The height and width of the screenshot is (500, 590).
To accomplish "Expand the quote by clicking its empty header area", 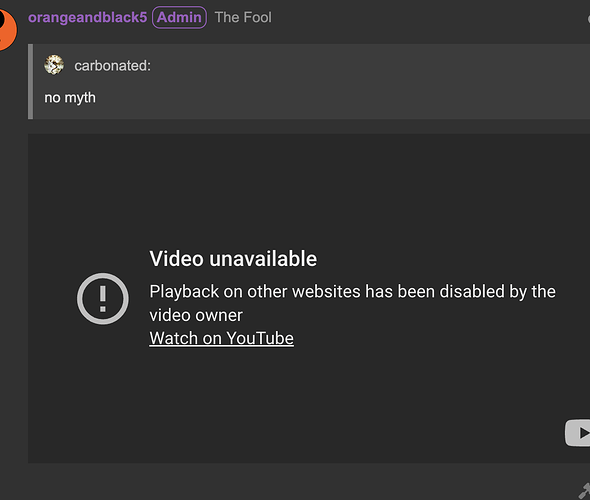I will [x=369, y=65].
